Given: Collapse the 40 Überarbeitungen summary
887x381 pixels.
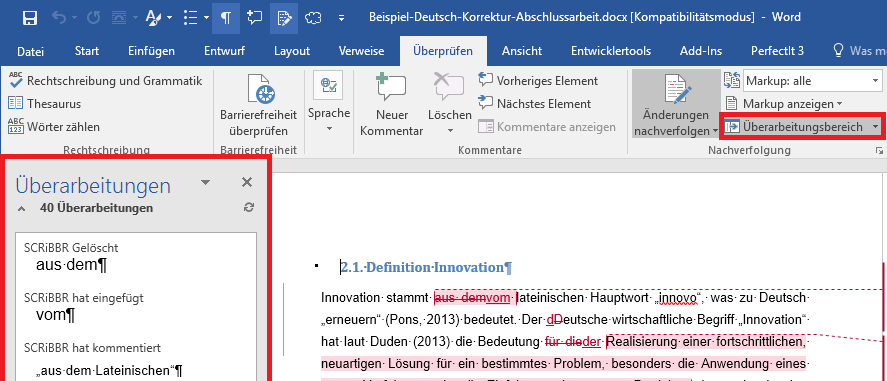Looking at the screenshot, I should tap(21, 209).
